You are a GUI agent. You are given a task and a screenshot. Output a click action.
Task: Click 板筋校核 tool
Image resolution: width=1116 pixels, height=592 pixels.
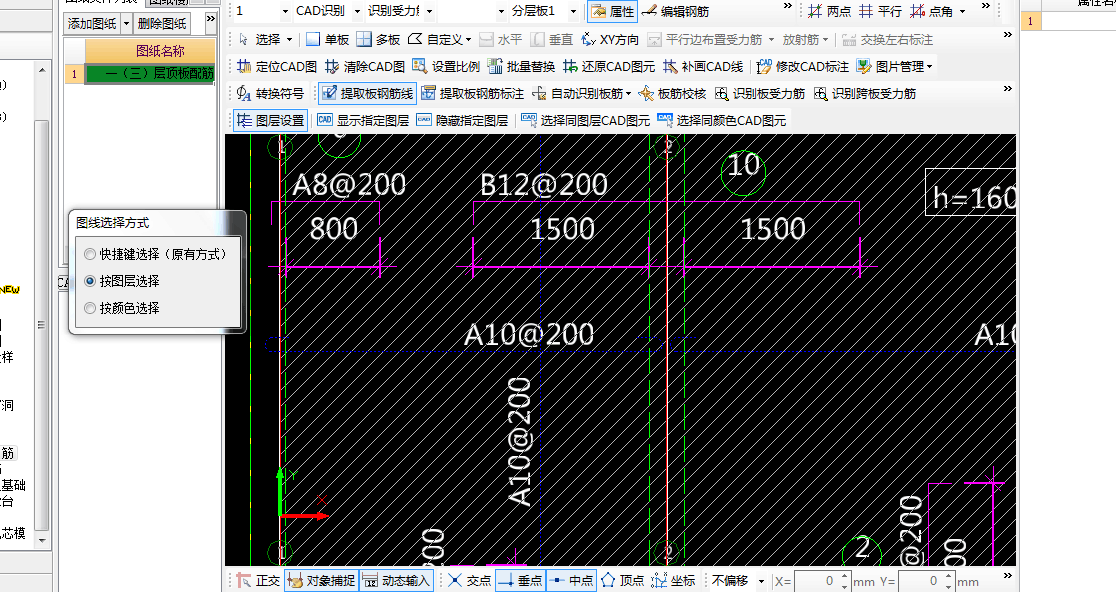coord(673,93)
